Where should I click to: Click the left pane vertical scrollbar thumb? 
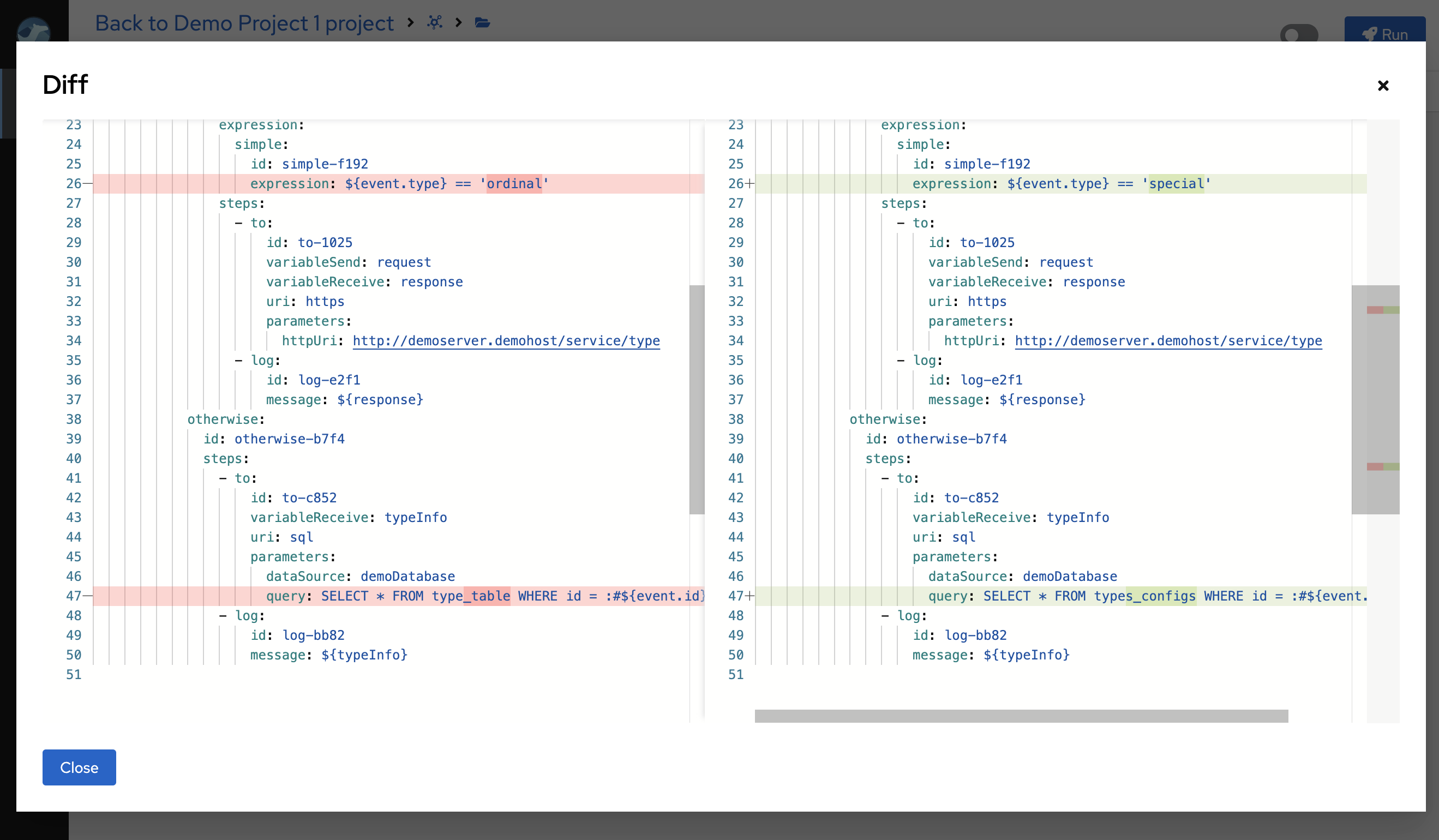point(697,400)
